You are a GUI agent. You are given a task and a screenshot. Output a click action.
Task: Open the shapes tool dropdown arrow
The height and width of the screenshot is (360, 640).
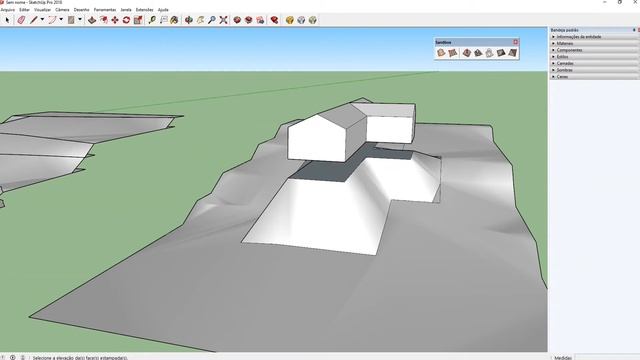pyautogui.click(x=80, y=20)
